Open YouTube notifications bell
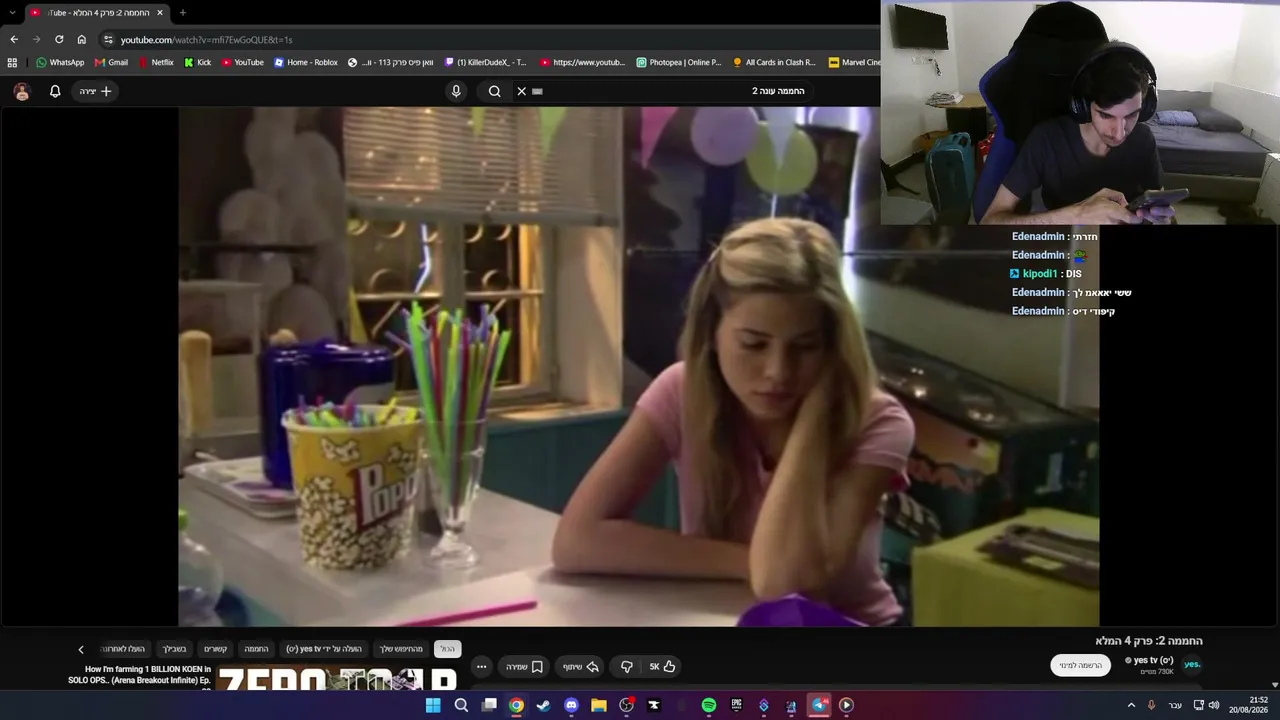This screenshot has height=720, width=1280. click(55, 91)
